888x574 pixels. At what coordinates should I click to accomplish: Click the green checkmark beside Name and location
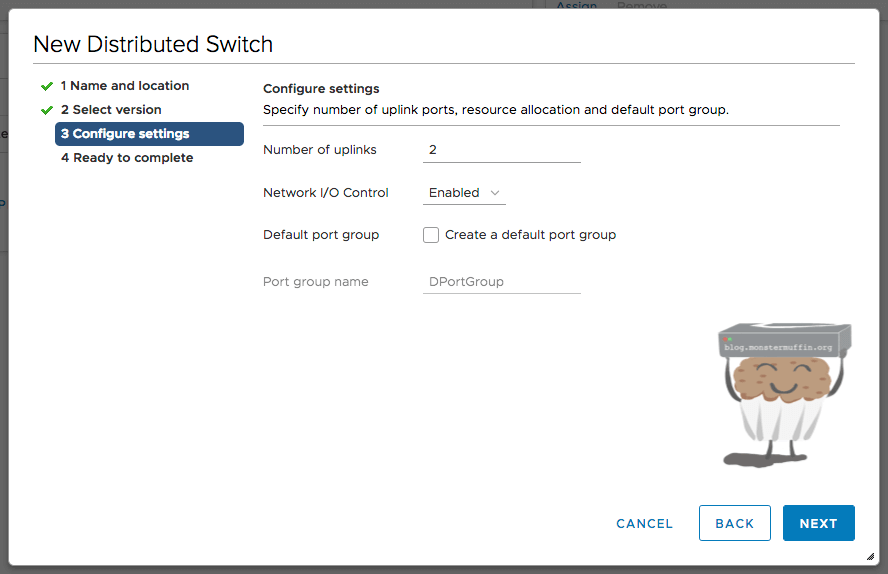coord(46,86)
